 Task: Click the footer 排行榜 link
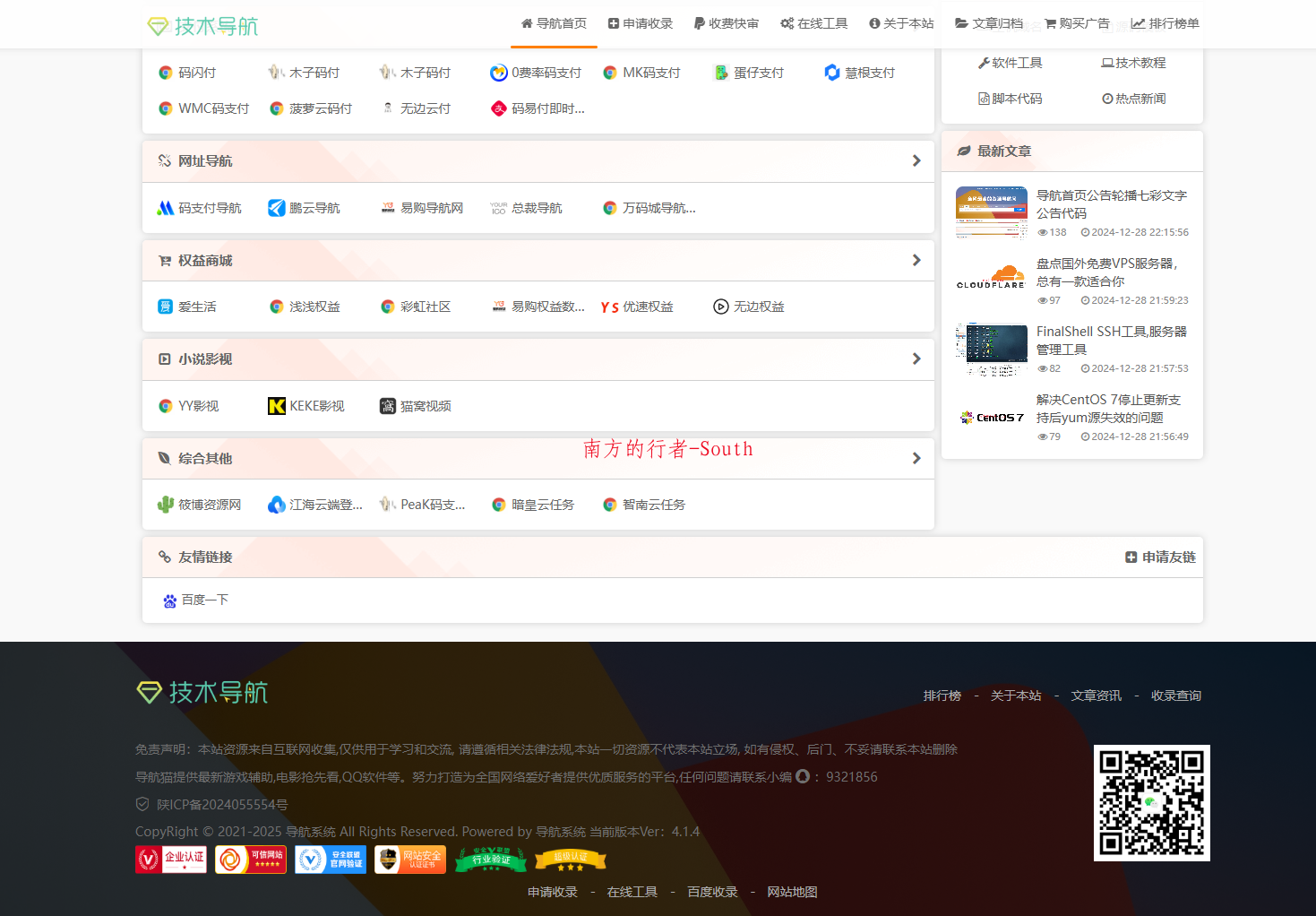942,696
